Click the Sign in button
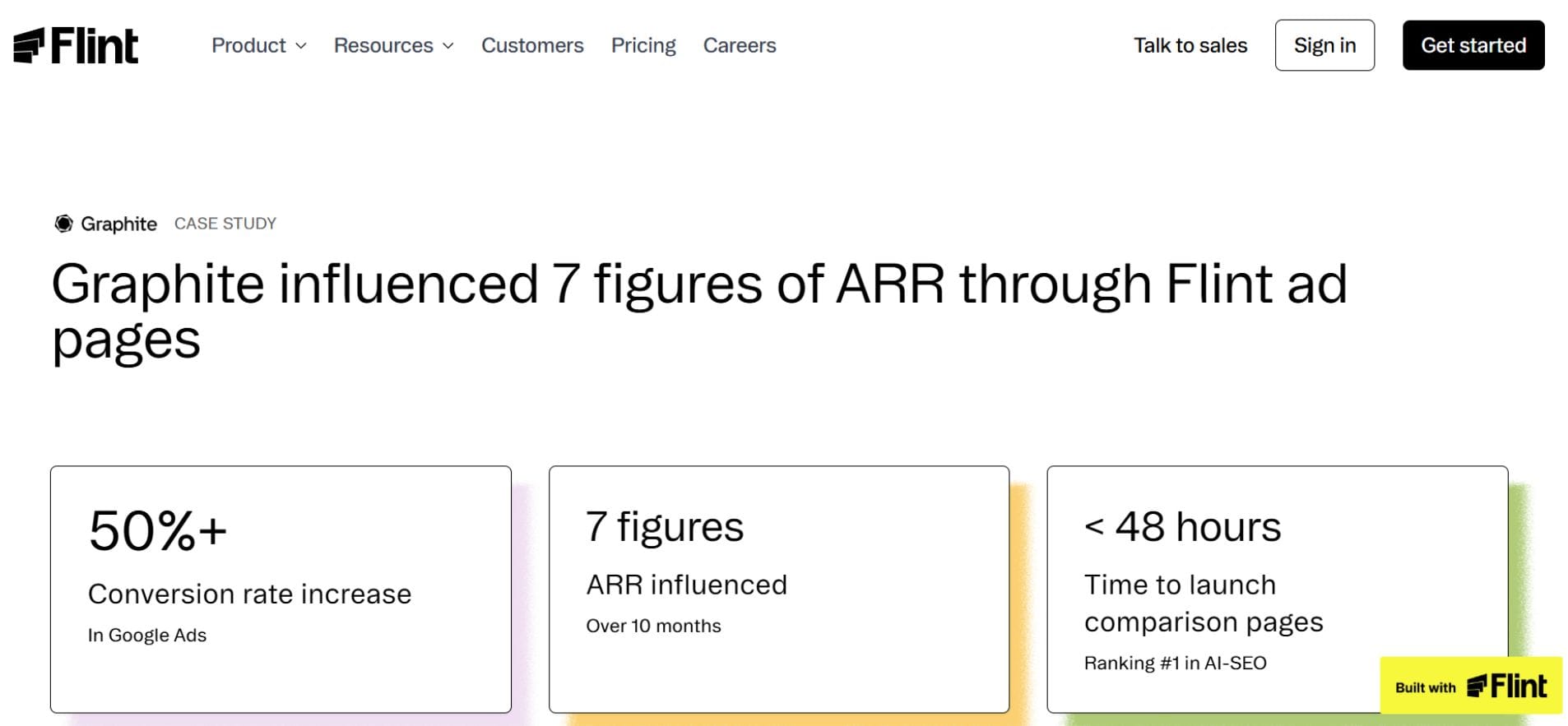This screenshot has width=1568, height=726. [x=1324, y=45]
